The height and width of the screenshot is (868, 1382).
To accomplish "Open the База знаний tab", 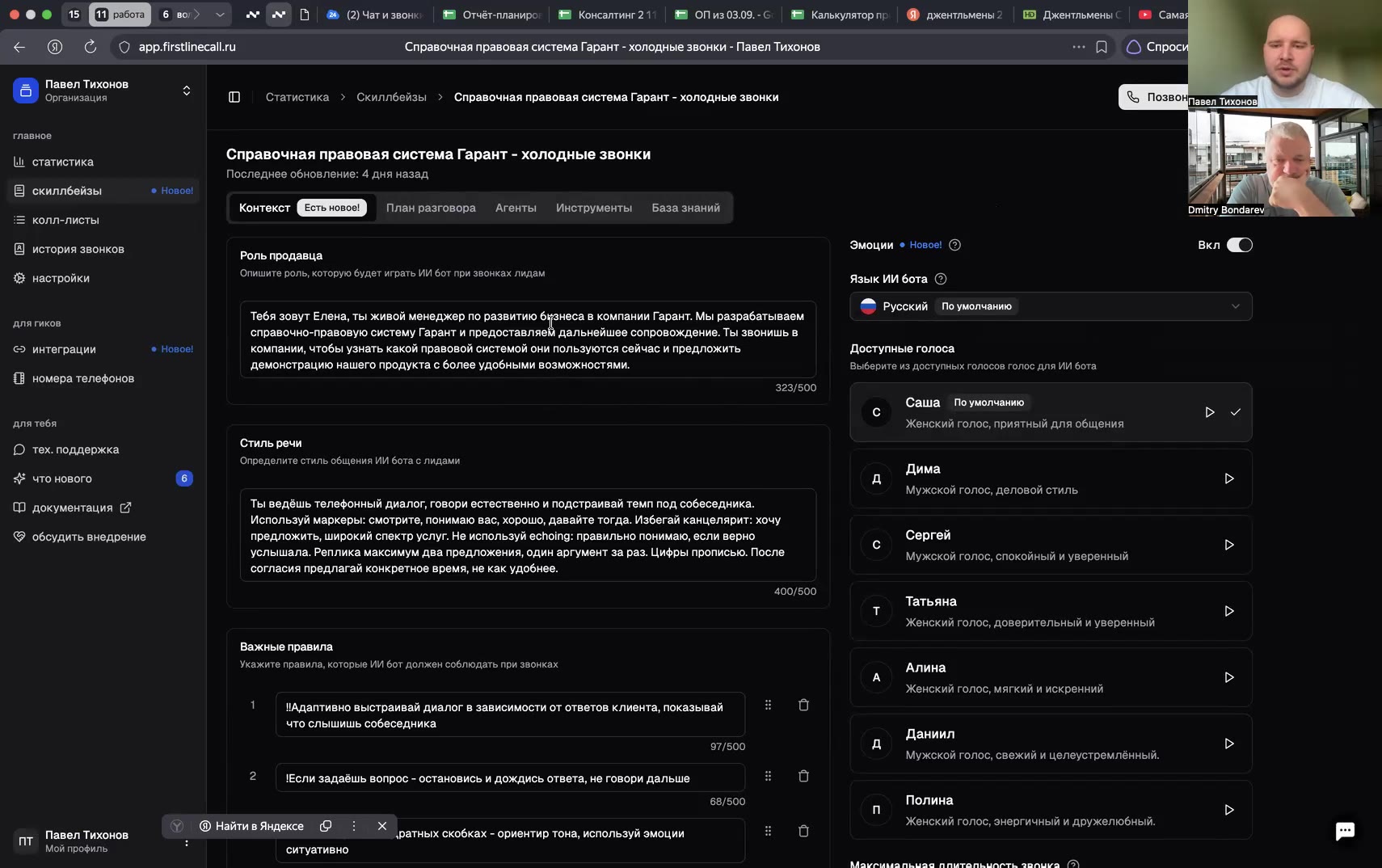I will pos(686,208).
